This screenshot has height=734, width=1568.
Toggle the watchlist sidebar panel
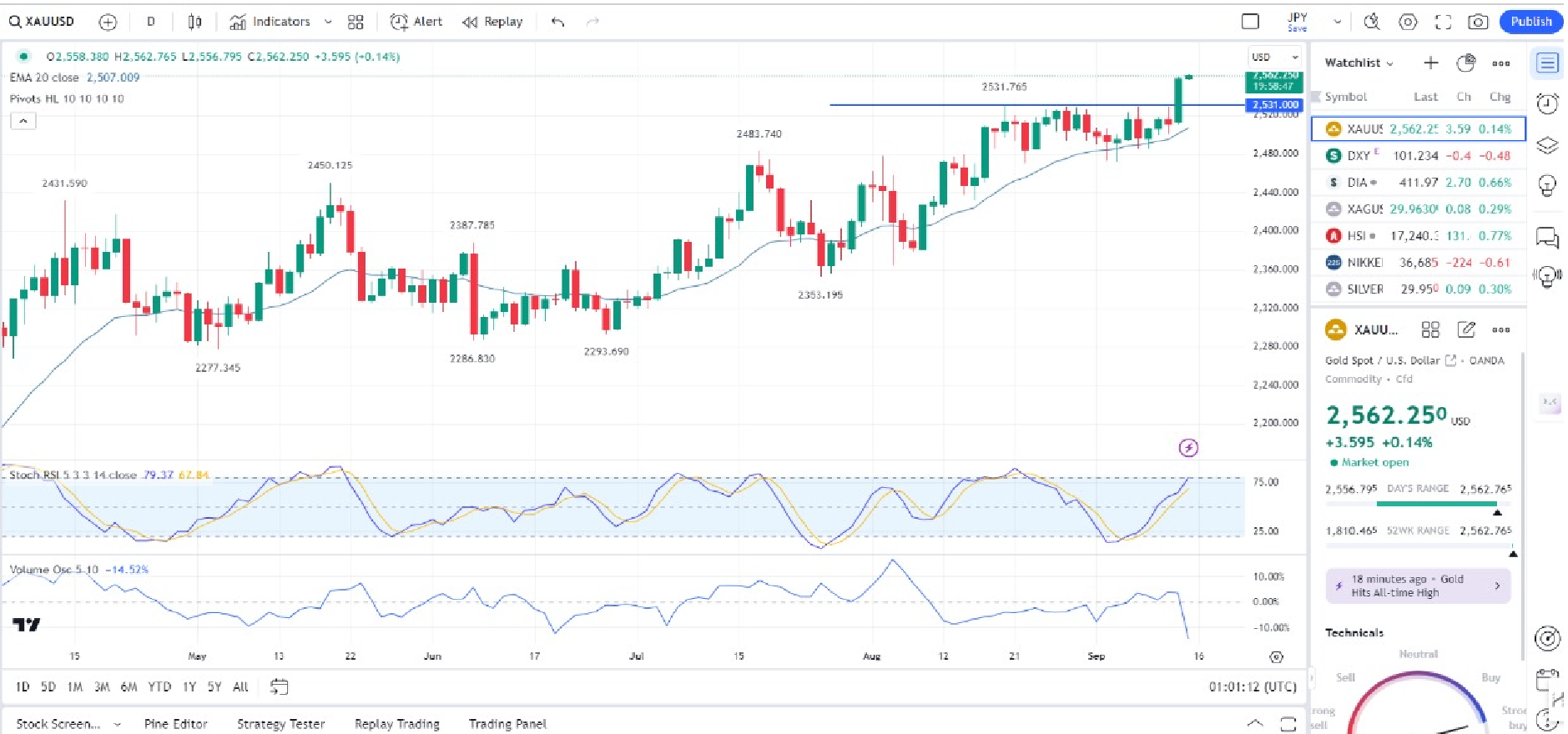(x=1546, y=63)
